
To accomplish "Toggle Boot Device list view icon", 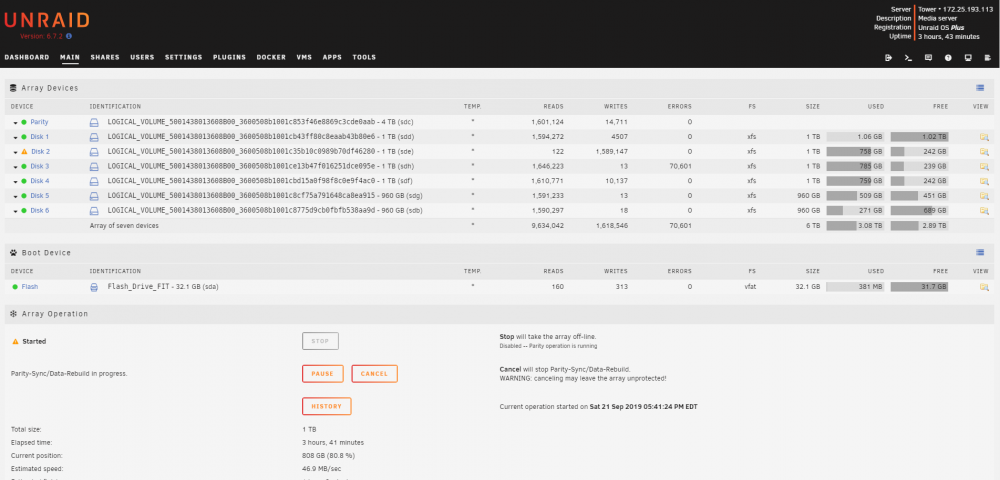I will point(980,252).
